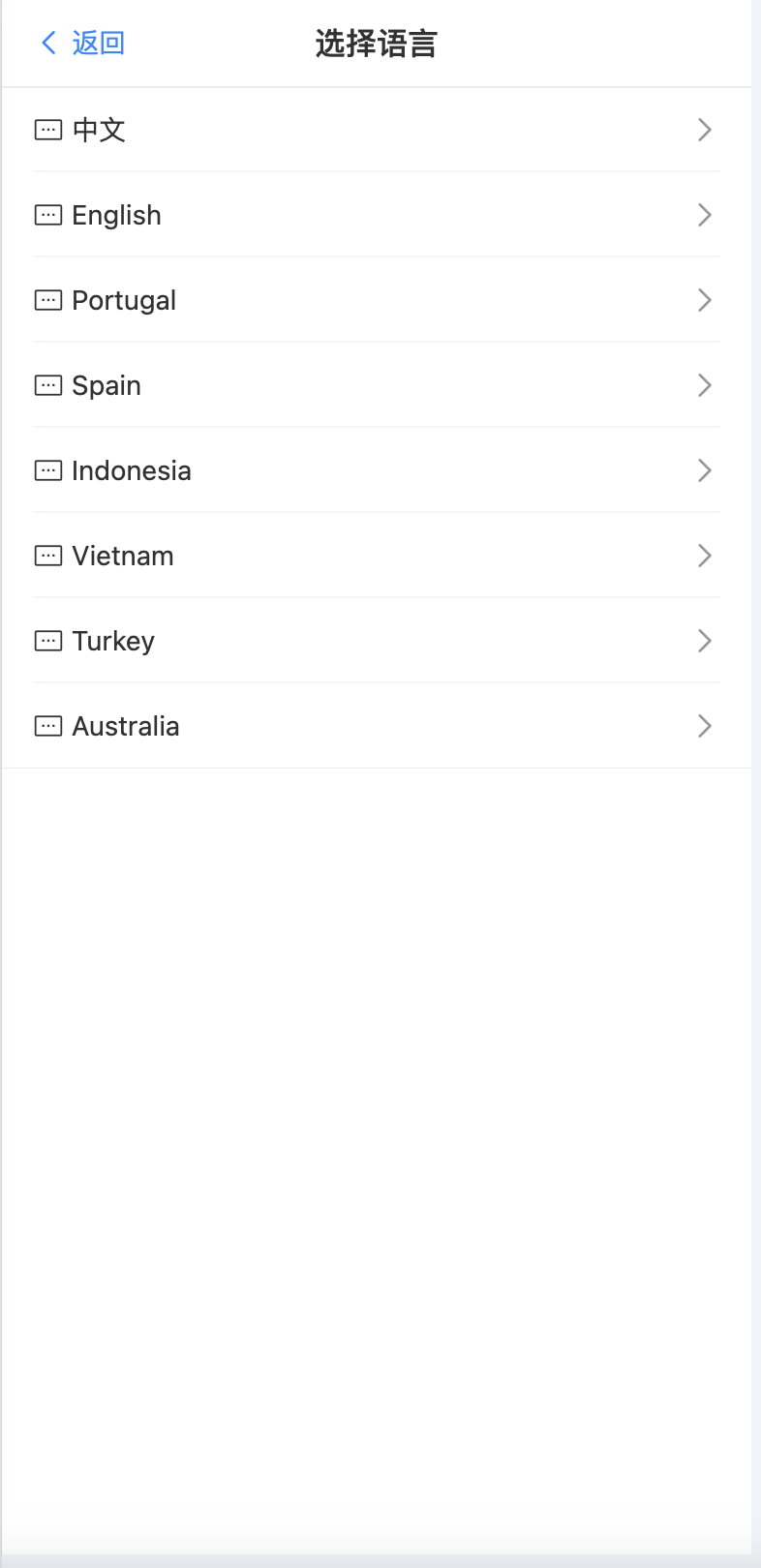This screenshot has width=761, height=1568.
Task: Open the chevron on the Portugal row
Action: [x=705, y=300]
